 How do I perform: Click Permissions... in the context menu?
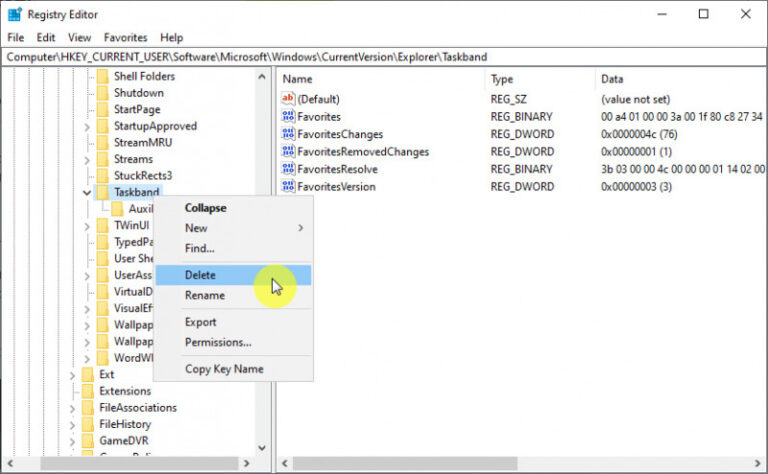[x=218, y=342]
